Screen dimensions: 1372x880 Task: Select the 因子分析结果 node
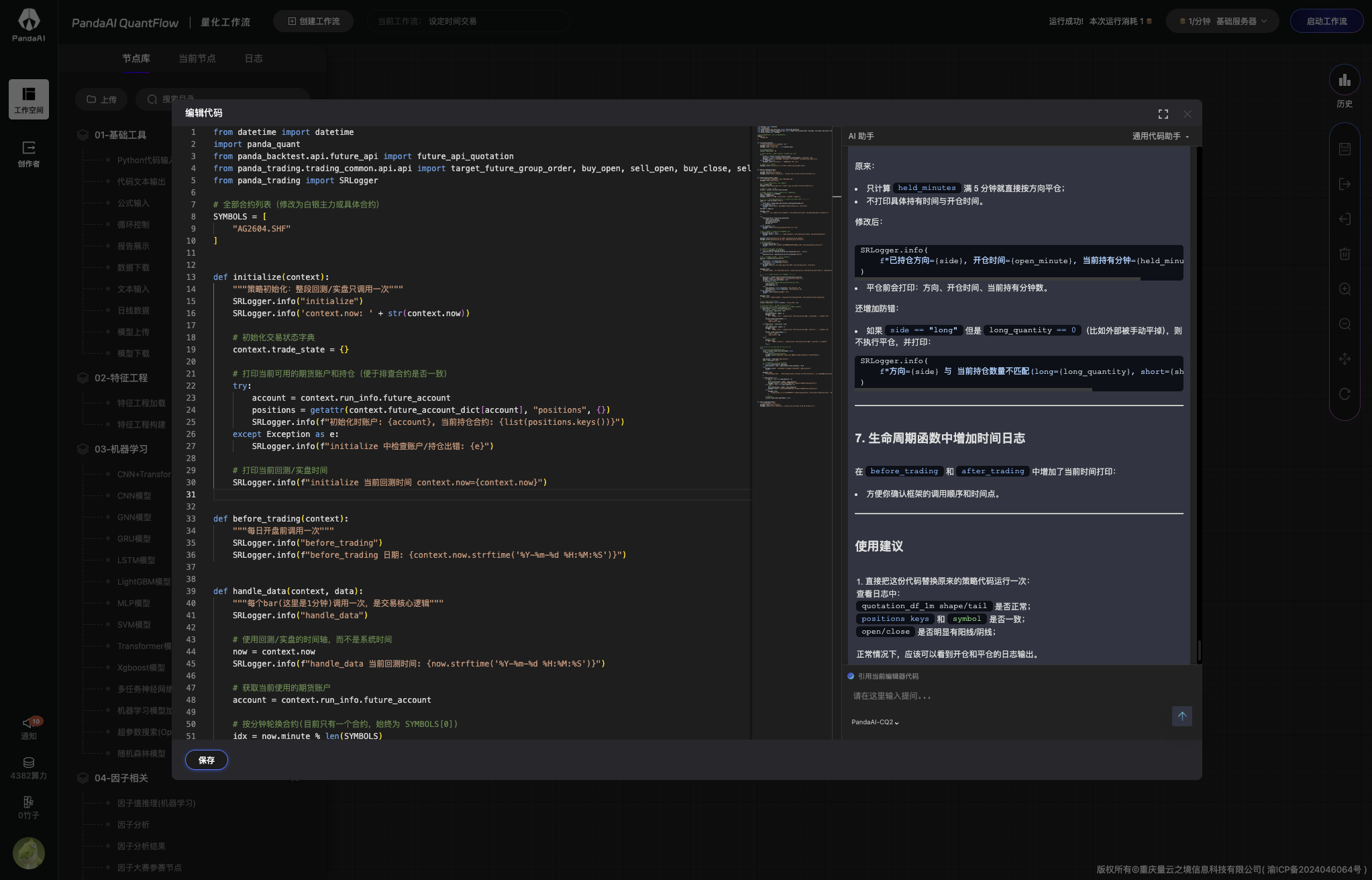click(x=141, y=846)
